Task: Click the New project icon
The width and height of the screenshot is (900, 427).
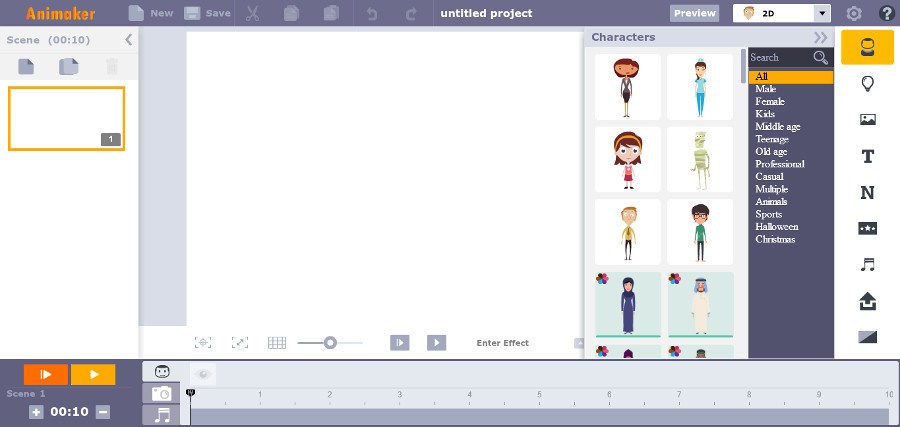Action: 136,13
